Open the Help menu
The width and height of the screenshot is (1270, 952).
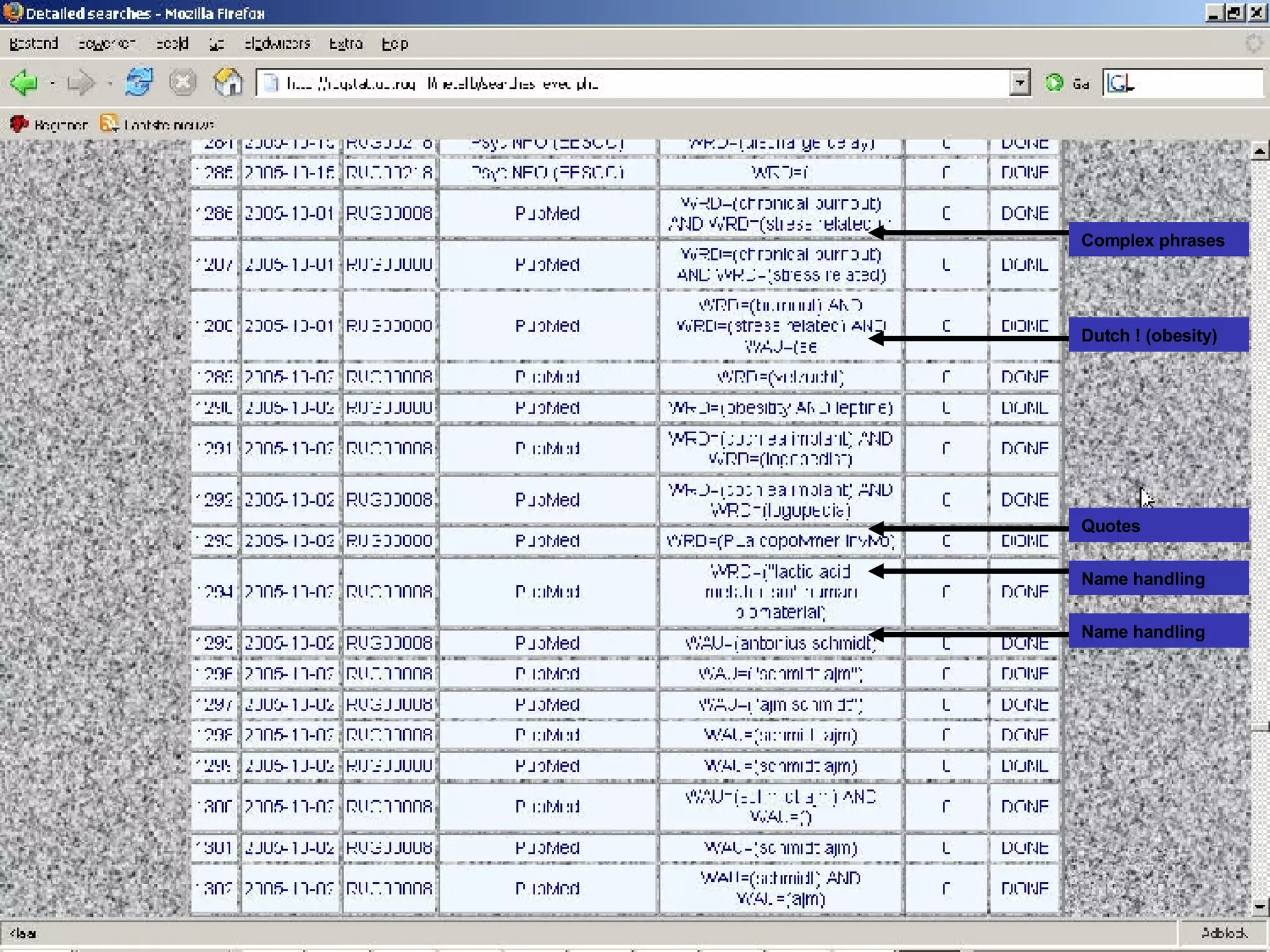tap(394, 43)
